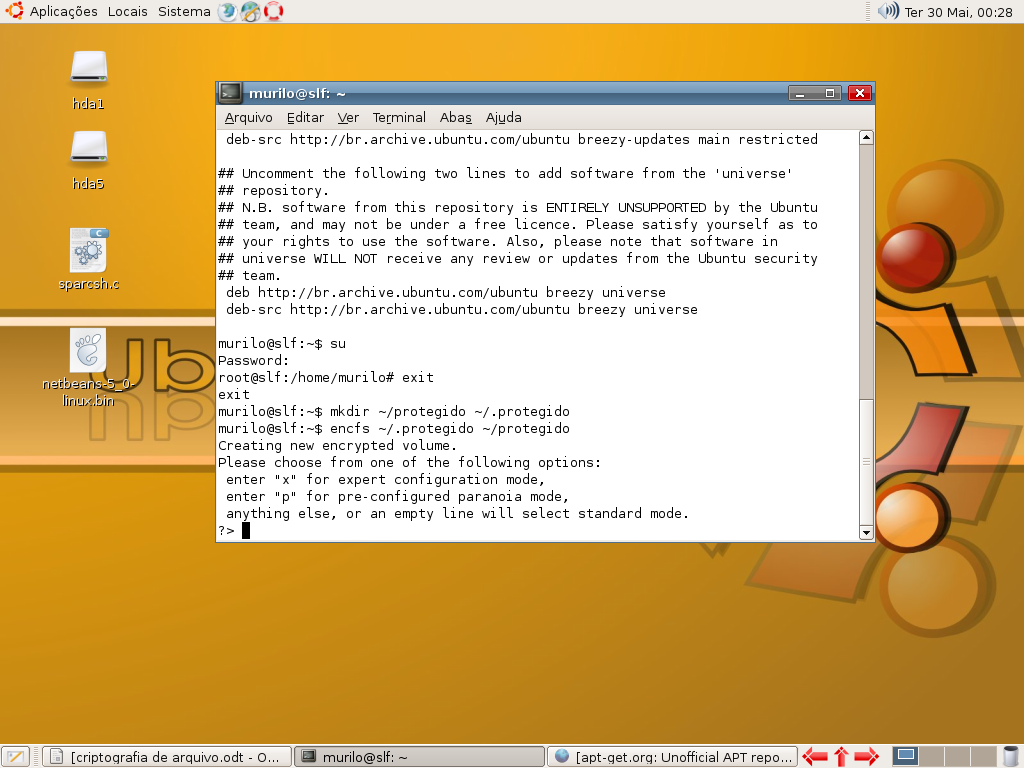Open the Locais menu
The image size is (1024, 768).
click(127, 11)
